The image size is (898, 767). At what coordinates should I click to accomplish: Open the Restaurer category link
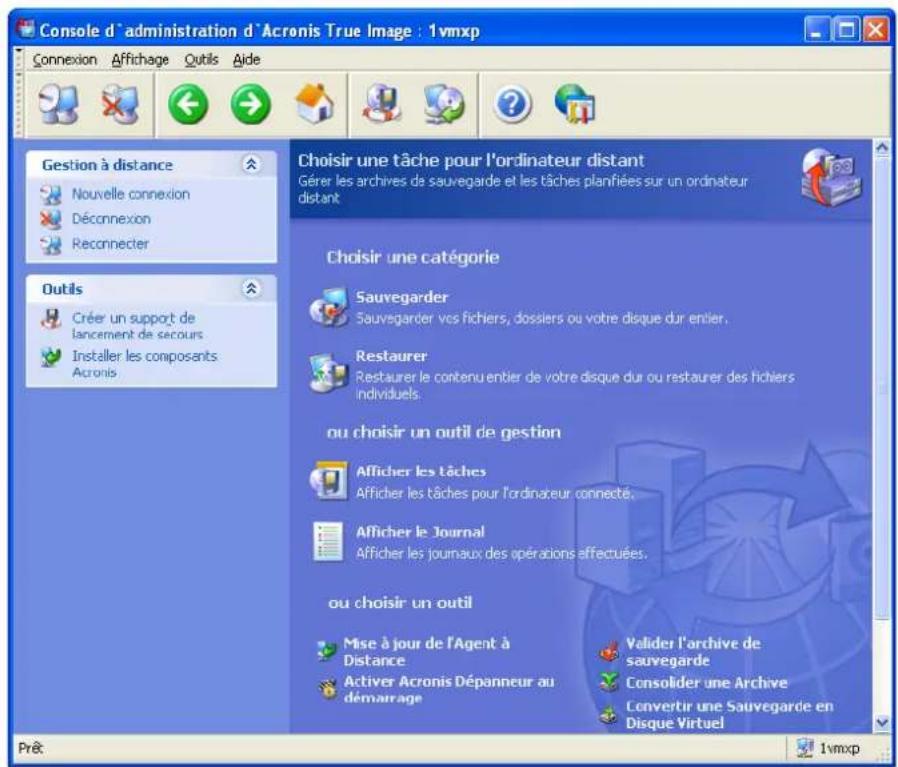pos(391,356)
